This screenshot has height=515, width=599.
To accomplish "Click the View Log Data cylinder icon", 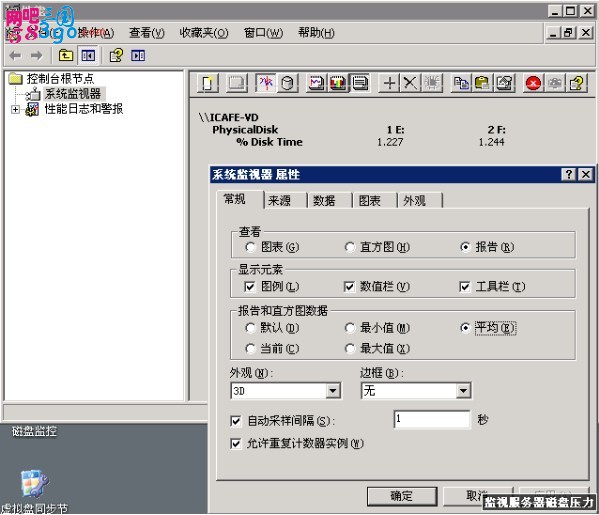I will 287,83.
